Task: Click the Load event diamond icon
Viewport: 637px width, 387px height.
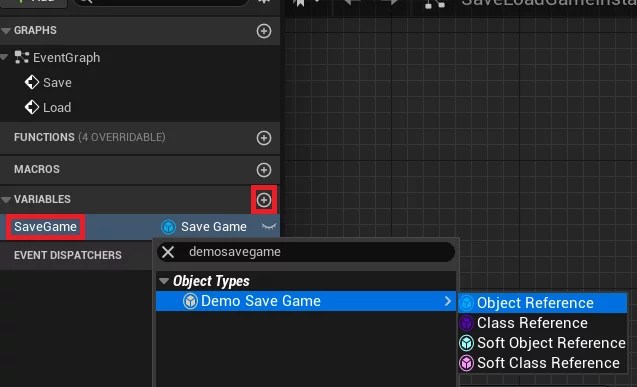Action: pyautogui.click(x=32, y=107)
